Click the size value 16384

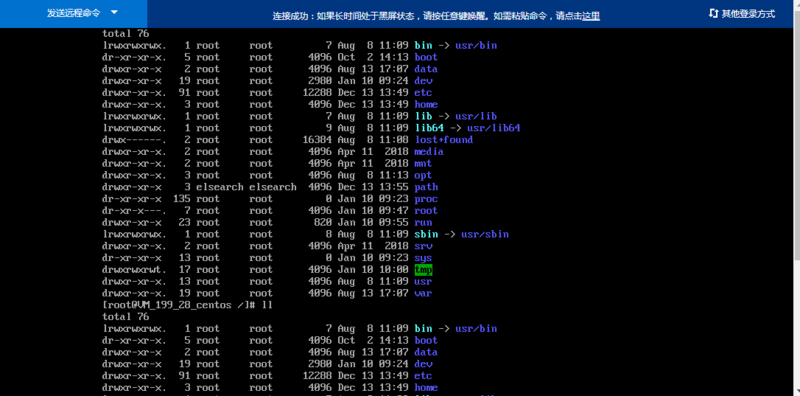(317, 140)
